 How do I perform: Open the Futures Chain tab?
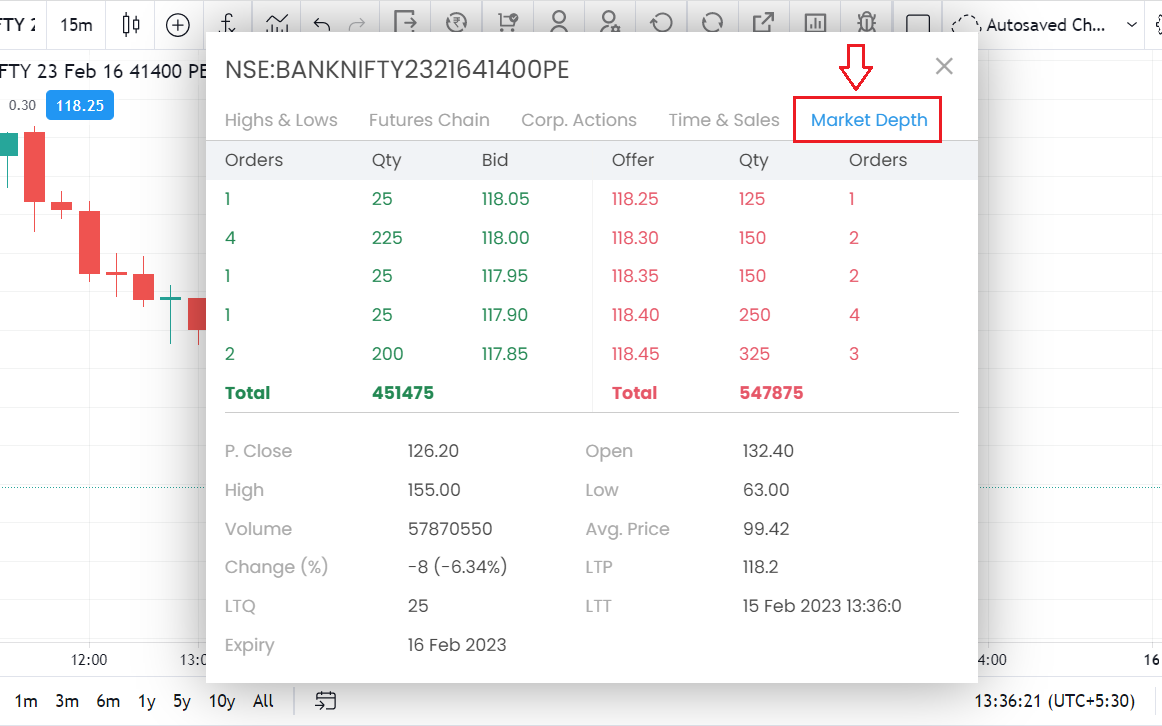429,120
